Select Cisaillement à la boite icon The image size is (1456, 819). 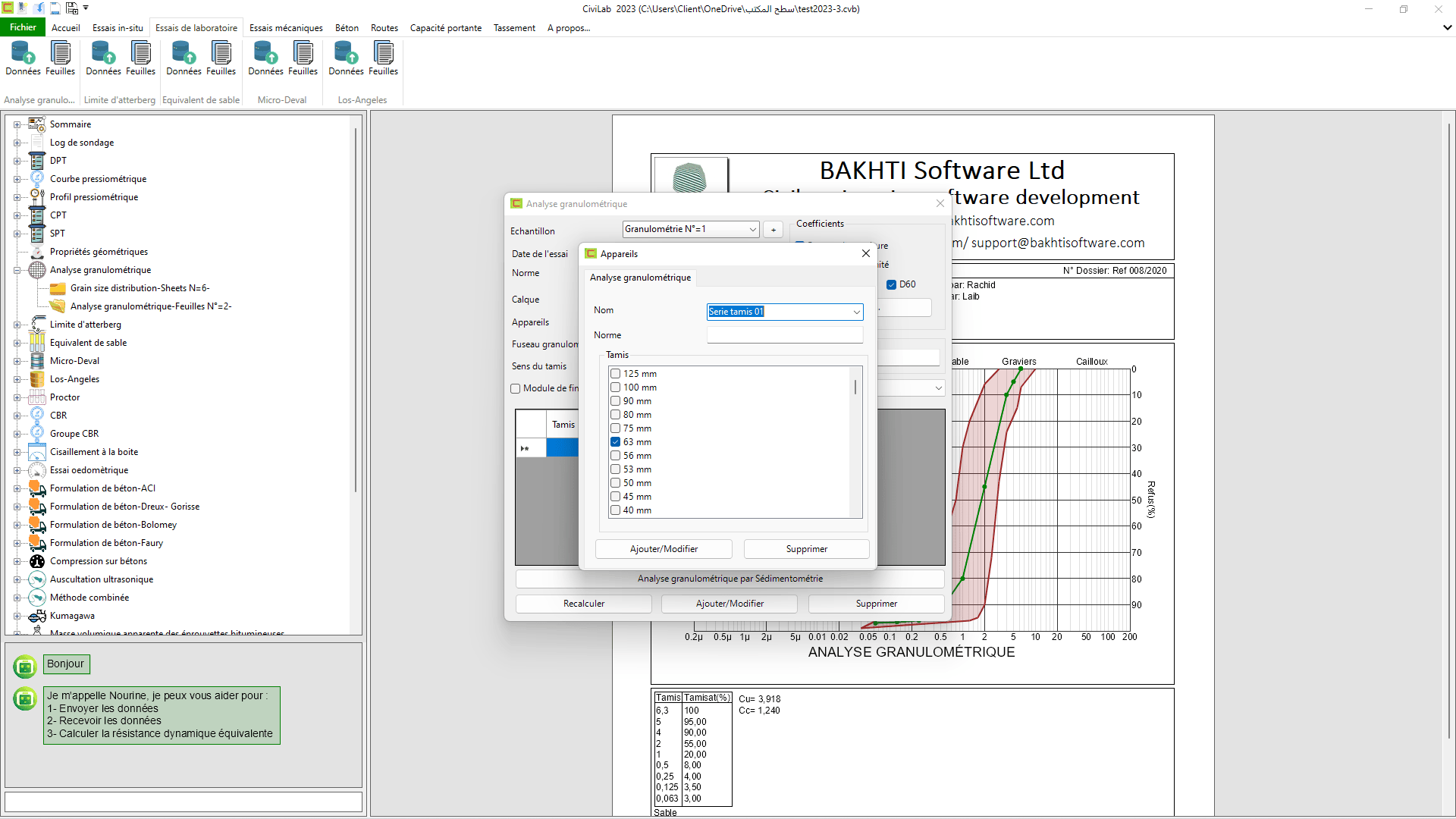coord(37,452)
